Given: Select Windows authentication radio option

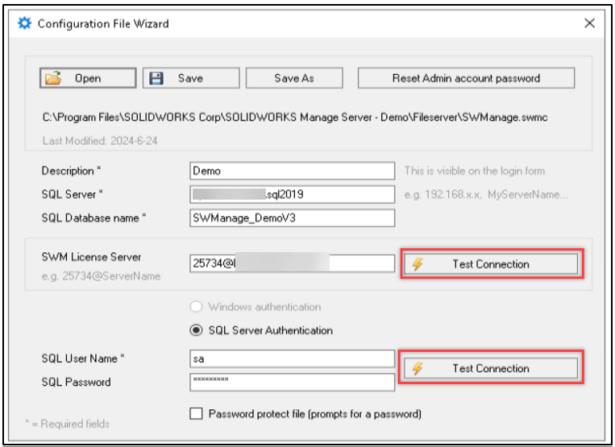Looking at the screenshot, I should (198, 307).
